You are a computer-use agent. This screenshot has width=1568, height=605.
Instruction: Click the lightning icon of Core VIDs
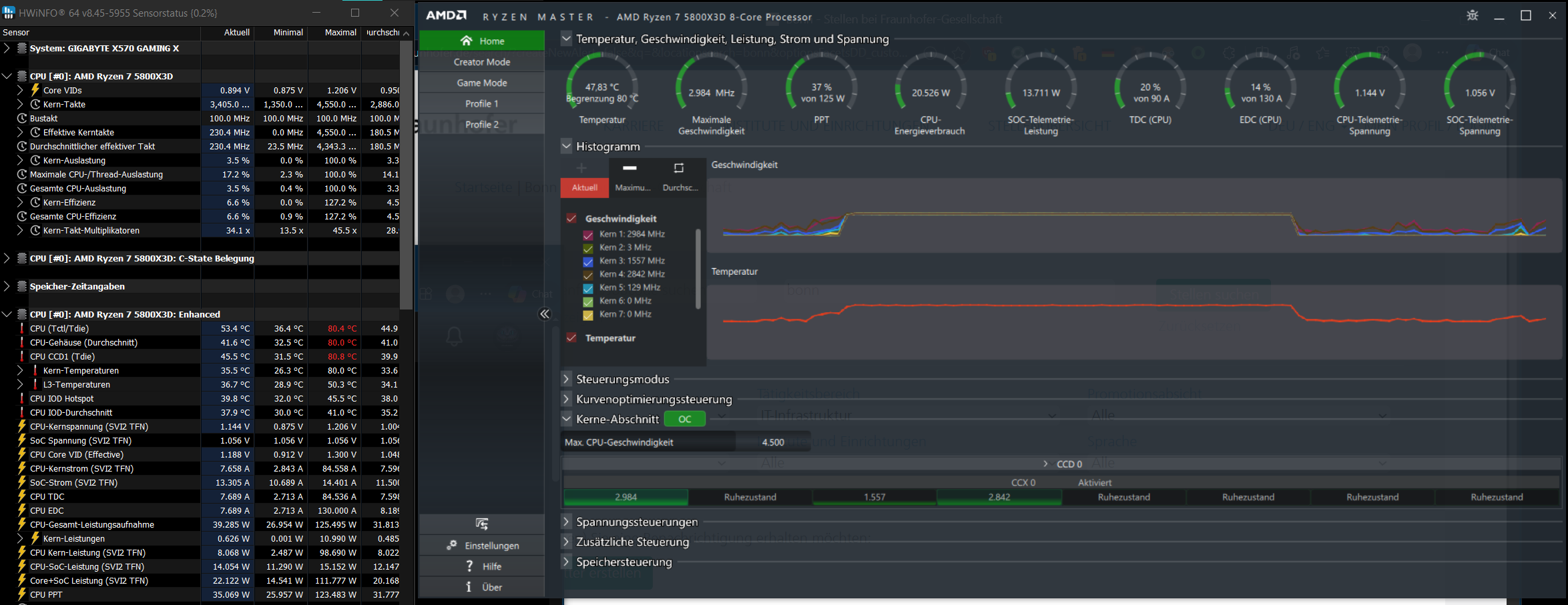[x=35, y=90]
